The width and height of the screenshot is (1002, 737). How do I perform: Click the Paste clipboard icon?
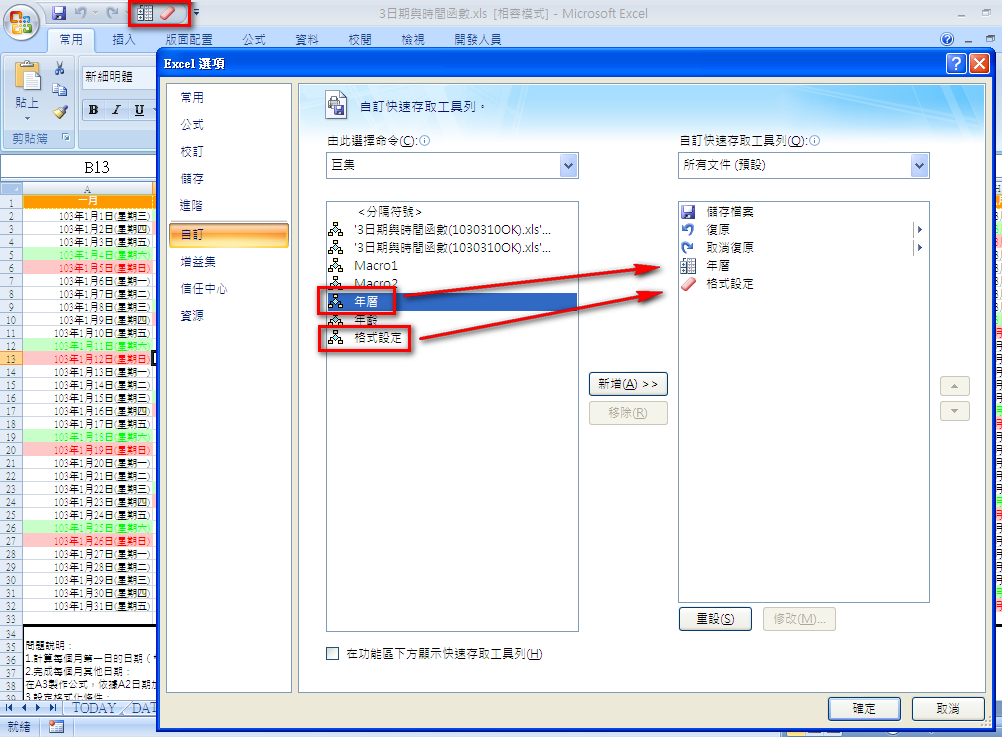(27, 77)
